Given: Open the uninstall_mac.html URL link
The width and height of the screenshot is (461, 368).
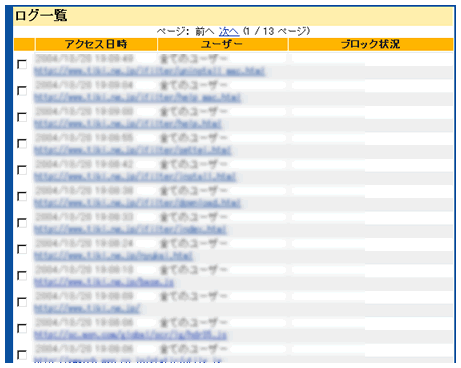Looking at the screenshot, I should pos(149,71).
